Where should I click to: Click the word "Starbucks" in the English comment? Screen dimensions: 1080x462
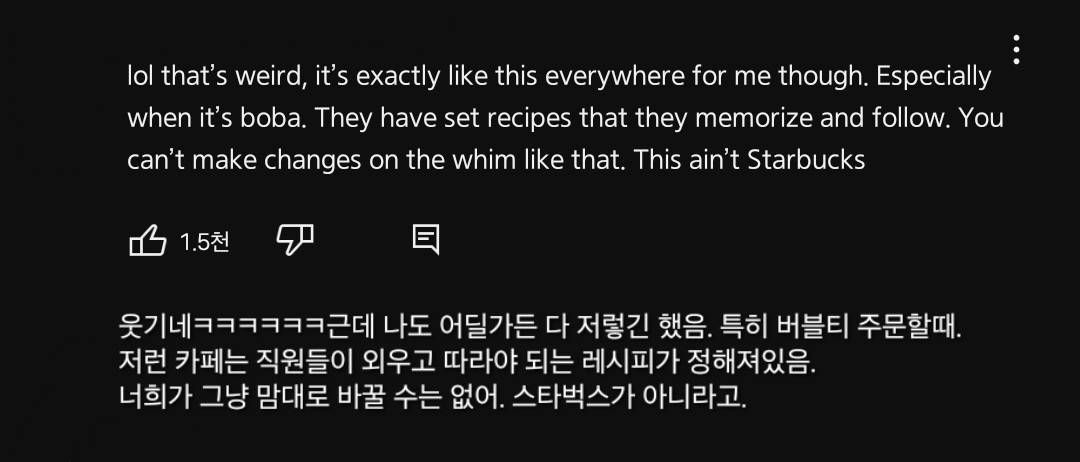click(x=806, y=160)
